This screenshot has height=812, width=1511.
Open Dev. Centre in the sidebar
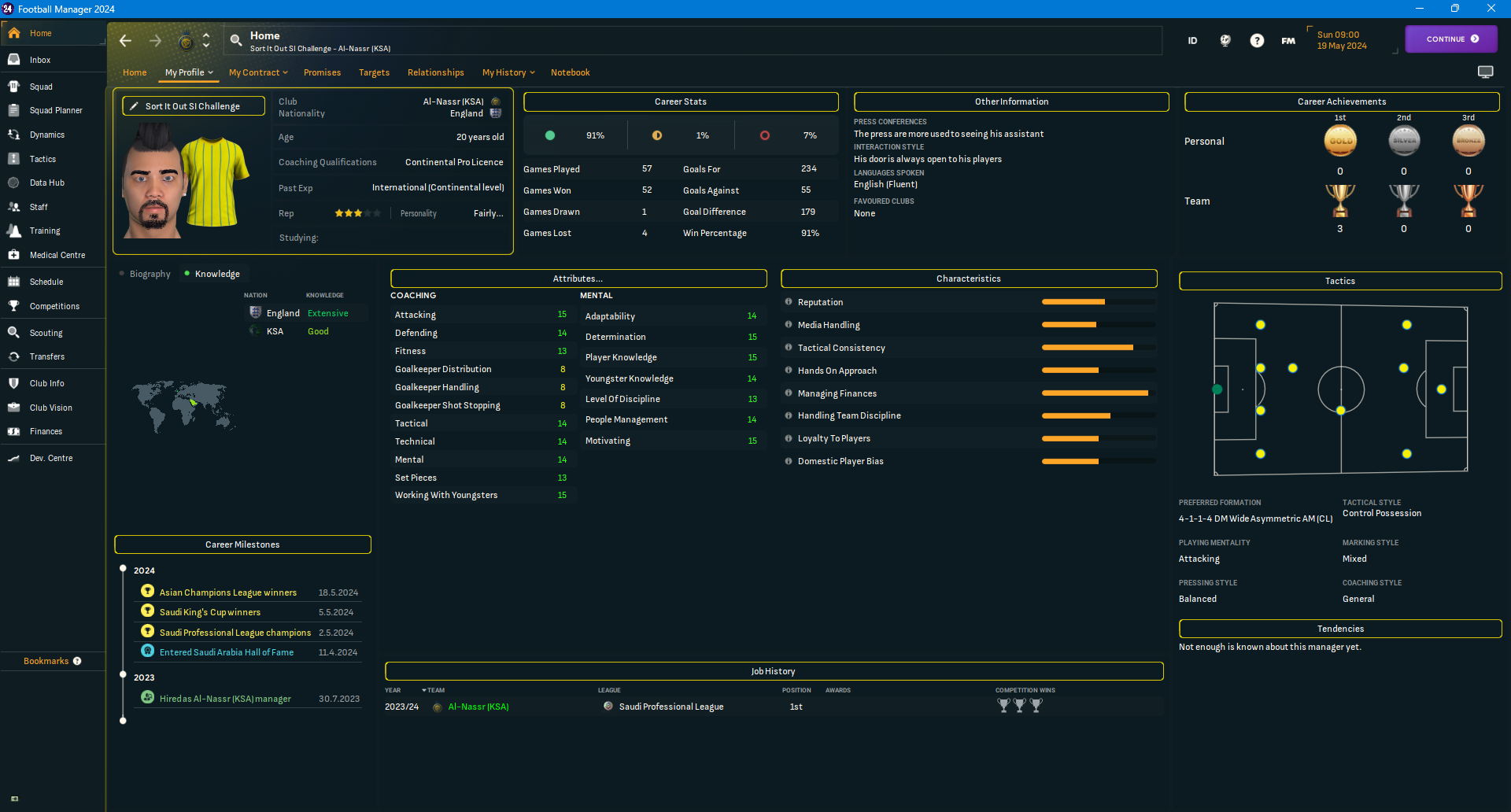pos(51,459)
